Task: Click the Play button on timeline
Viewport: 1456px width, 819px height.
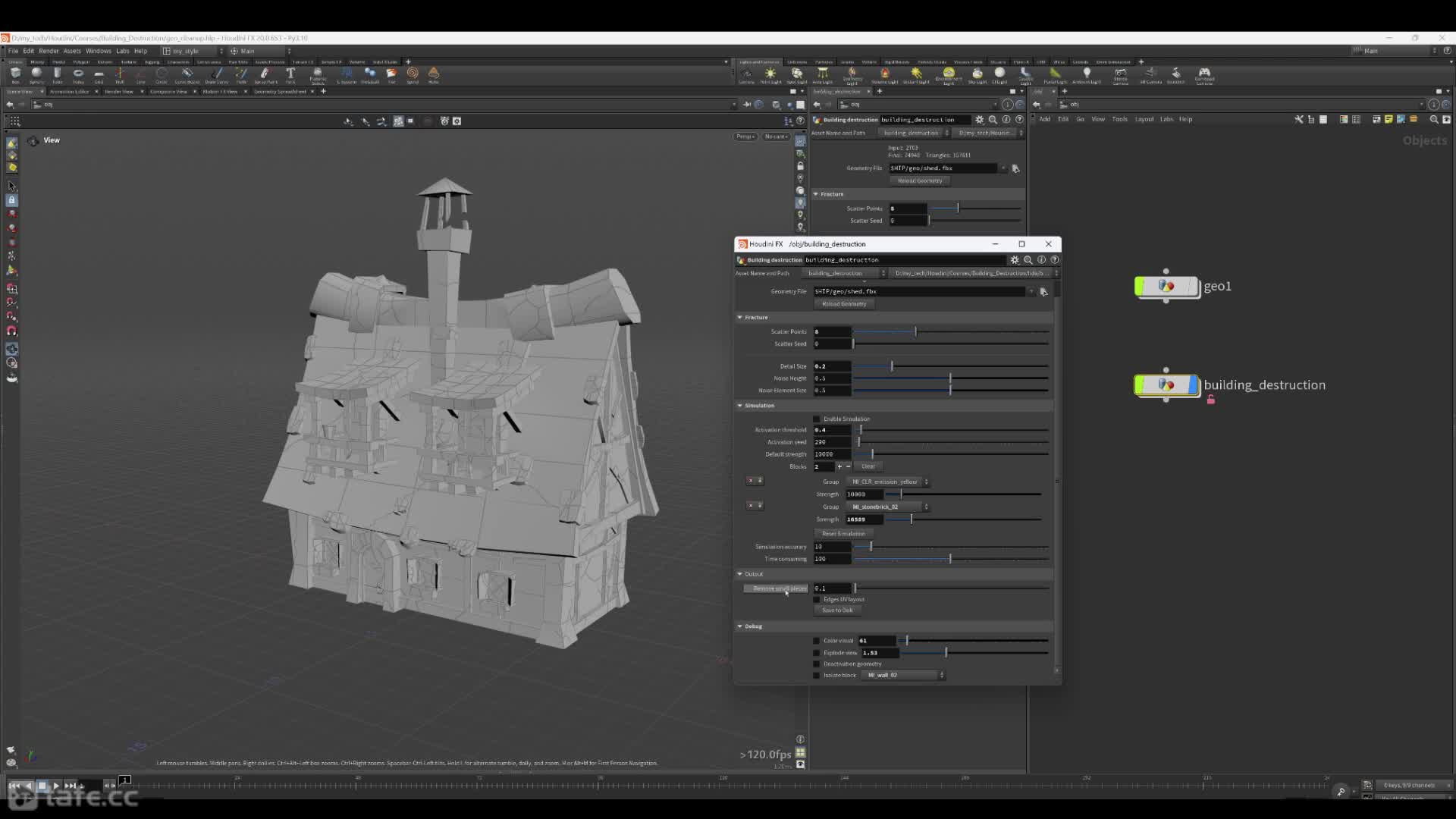Action: click(x=56, y=786)
